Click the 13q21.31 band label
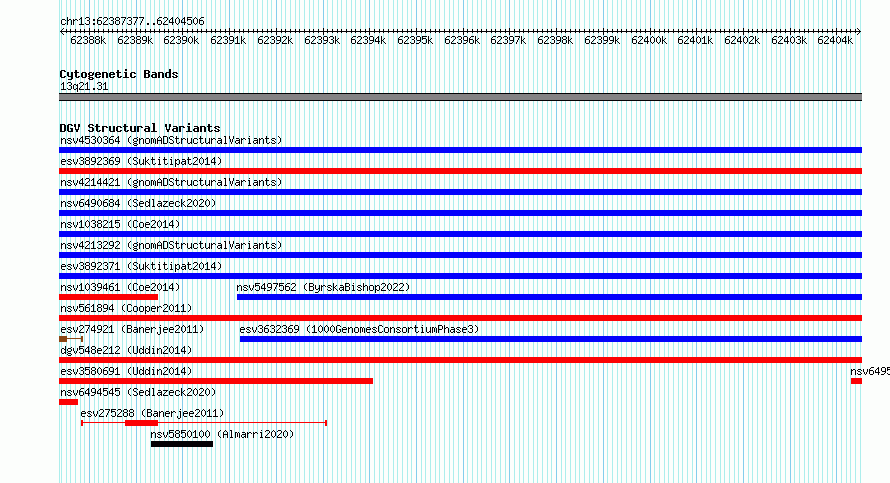 point(84,86)
